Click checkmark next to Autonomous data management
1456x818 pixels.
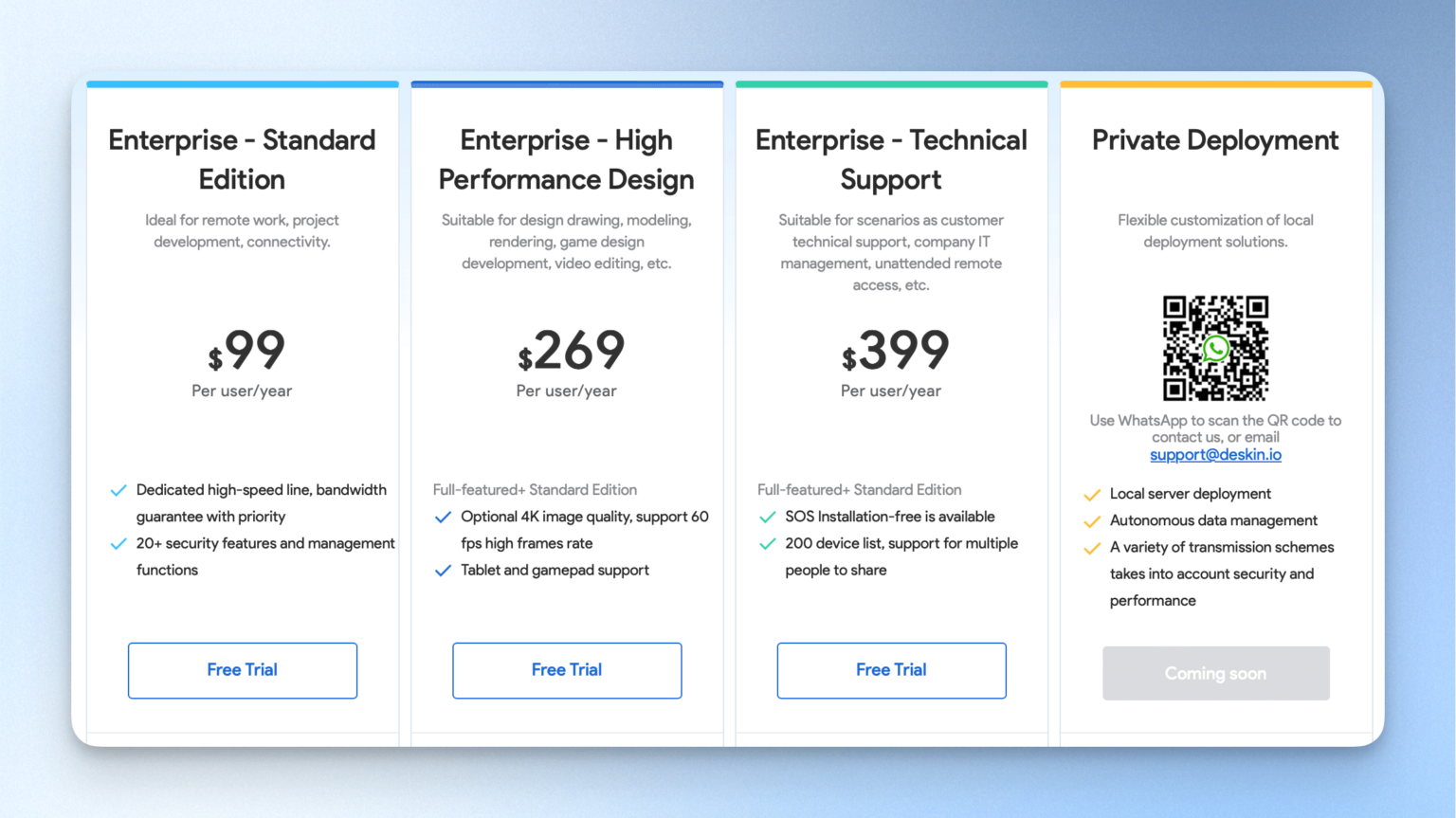click(1092, 521)
